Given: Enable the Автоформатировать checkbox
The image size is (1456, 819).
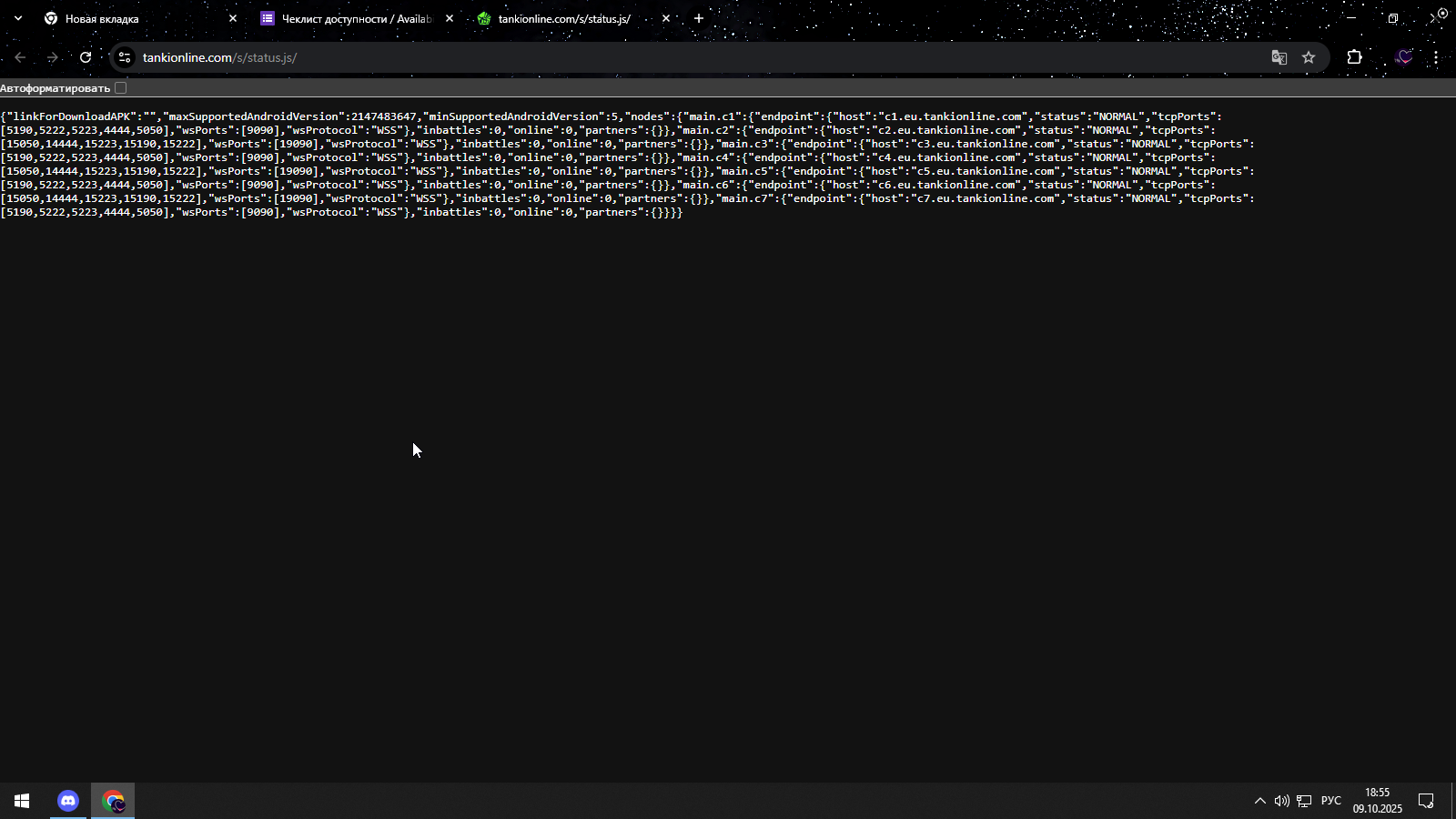Looking at the screenshot, I should [120, 88].
